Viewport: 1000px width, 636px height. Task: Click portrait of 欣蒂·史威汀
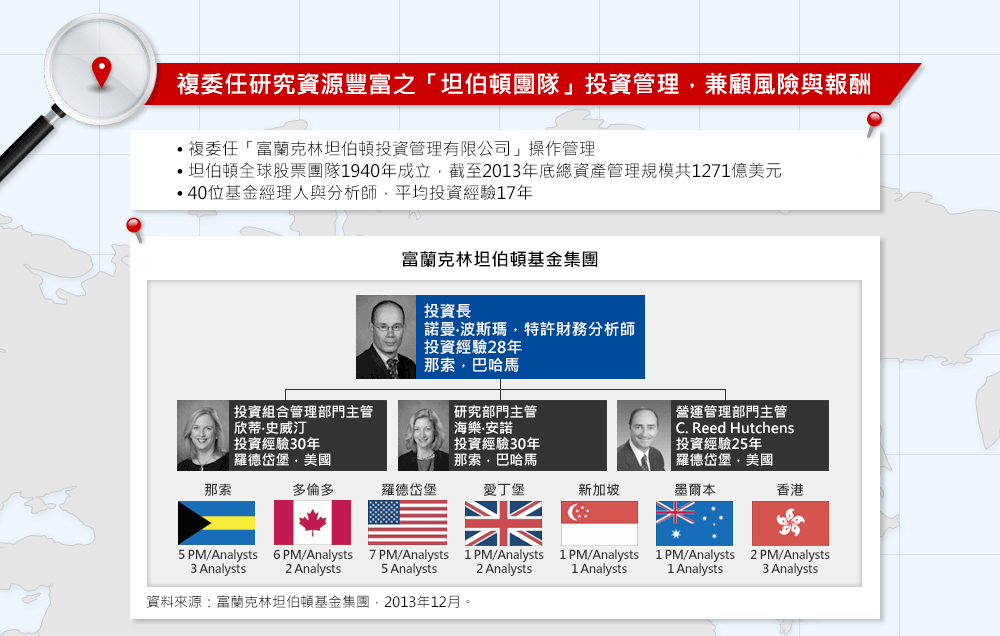click(204, 436)
